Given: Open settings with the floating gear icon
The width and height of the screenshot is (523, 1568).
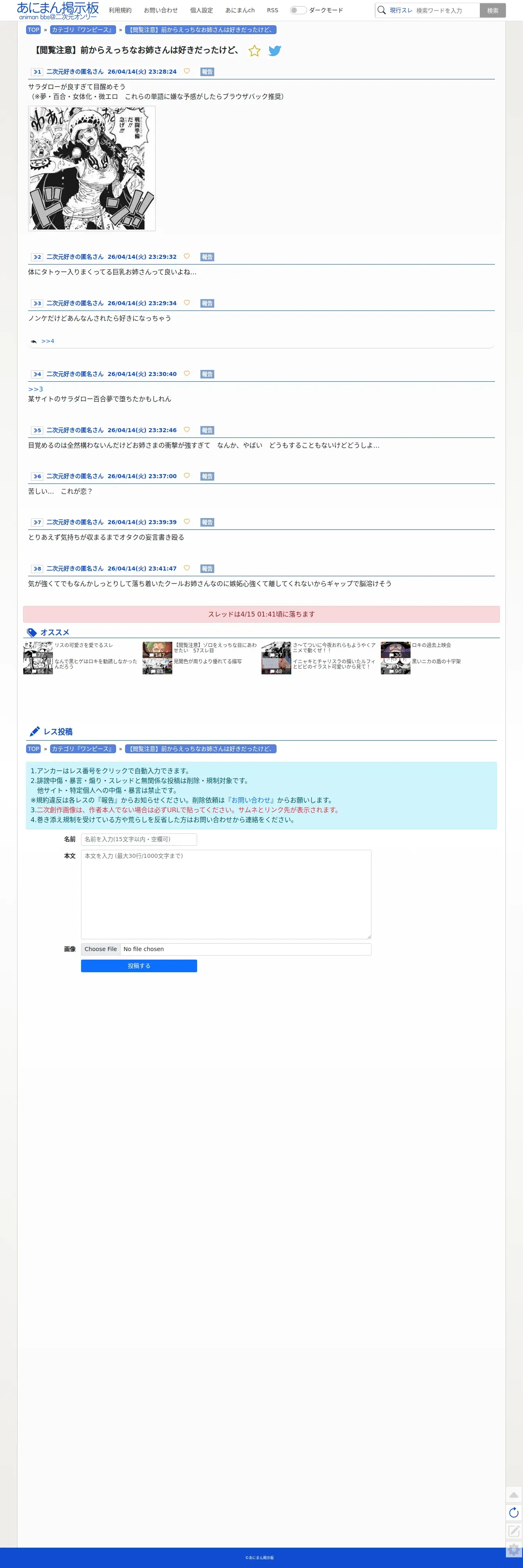Looking at the screenshot, I should click(x=514, y=1550).
